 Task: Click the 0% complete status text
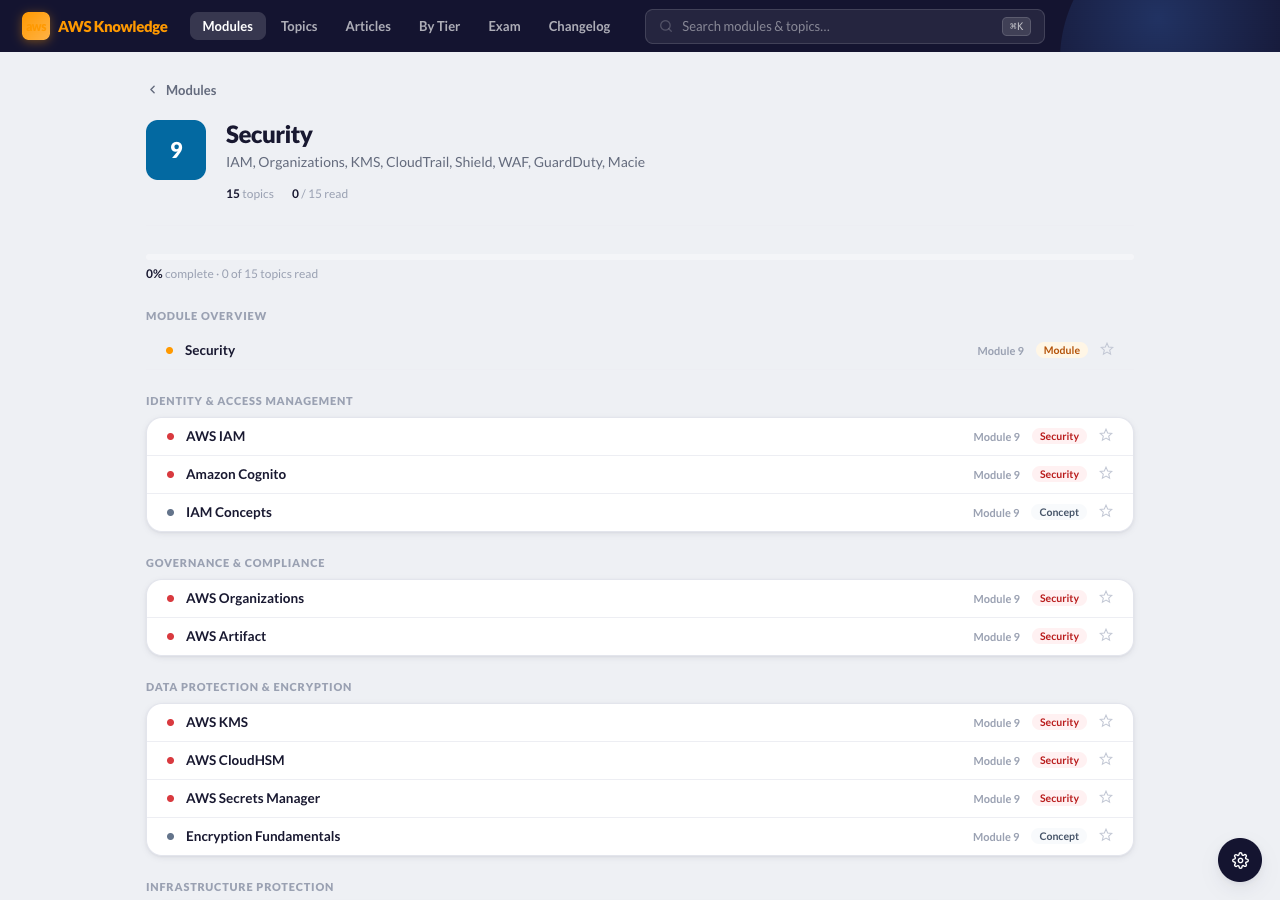pos(232,274)
